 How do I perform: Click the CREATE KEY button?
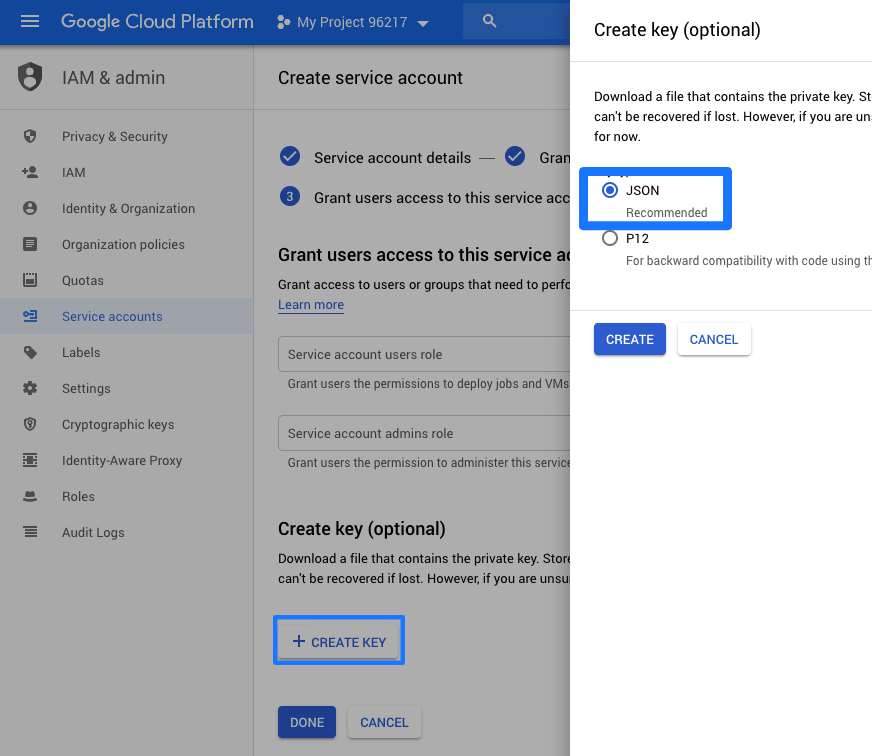tap(339, 641)
